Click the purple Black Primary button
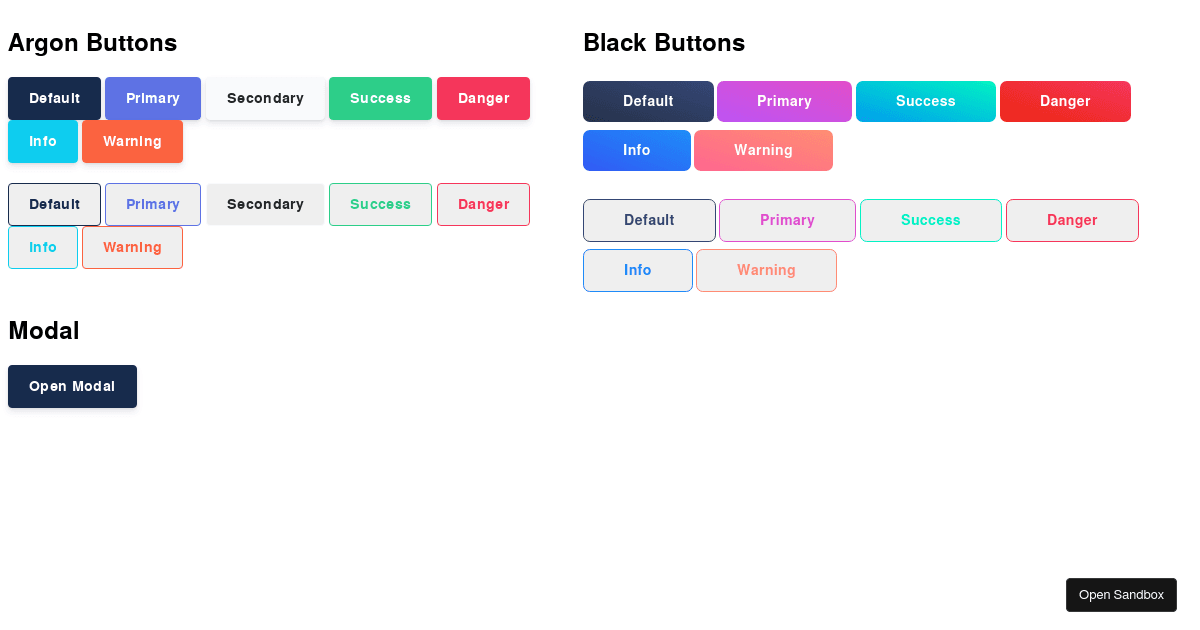Viewport: 1200px width, 630px height. pos(784,101)
